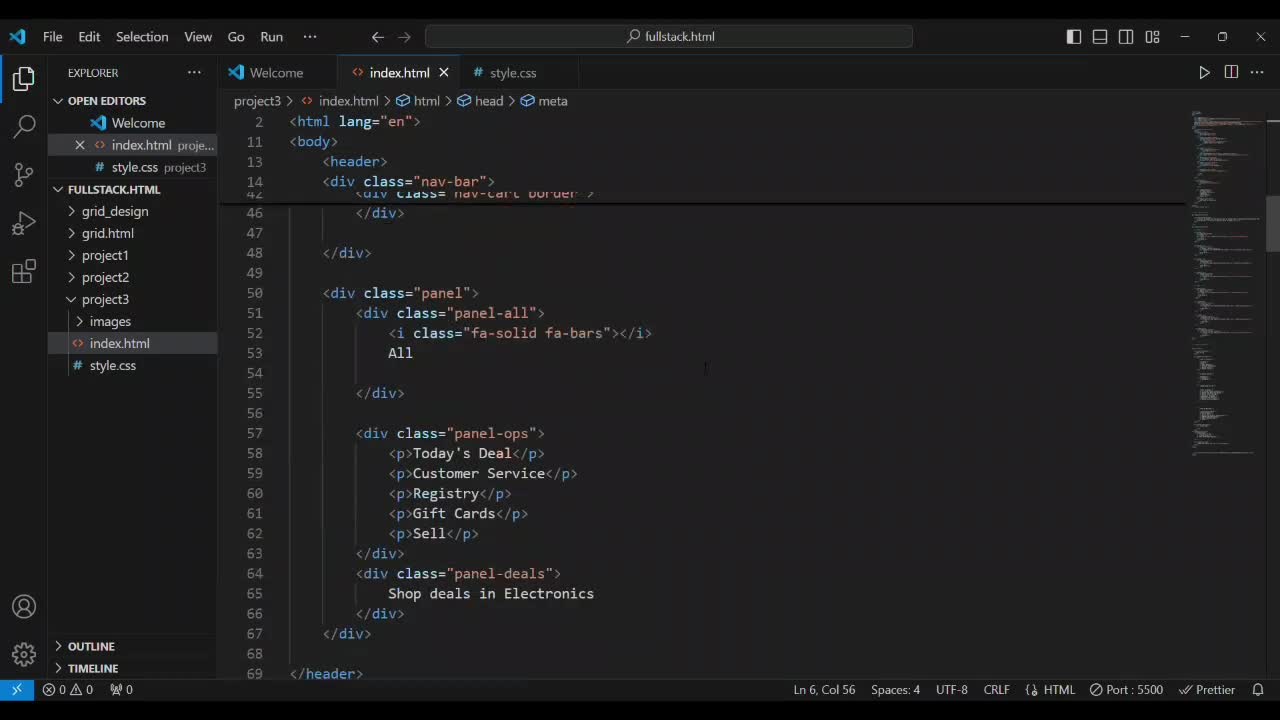Open the Go menu

[236, 37]
